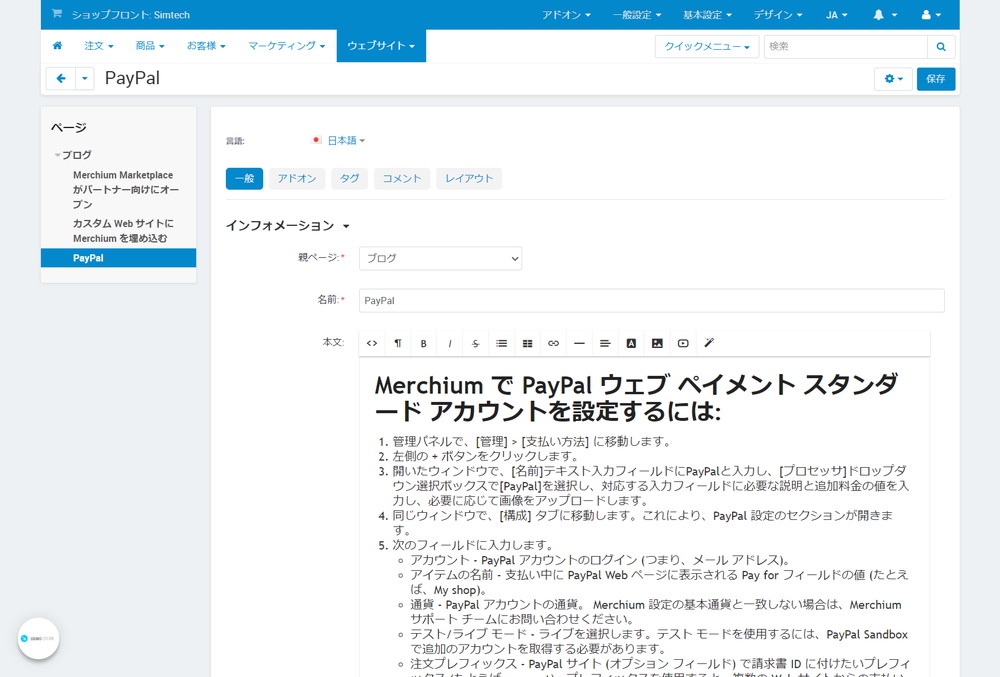
Task: Open dropdown next to back arrow
Action: [x=85, y=78]
